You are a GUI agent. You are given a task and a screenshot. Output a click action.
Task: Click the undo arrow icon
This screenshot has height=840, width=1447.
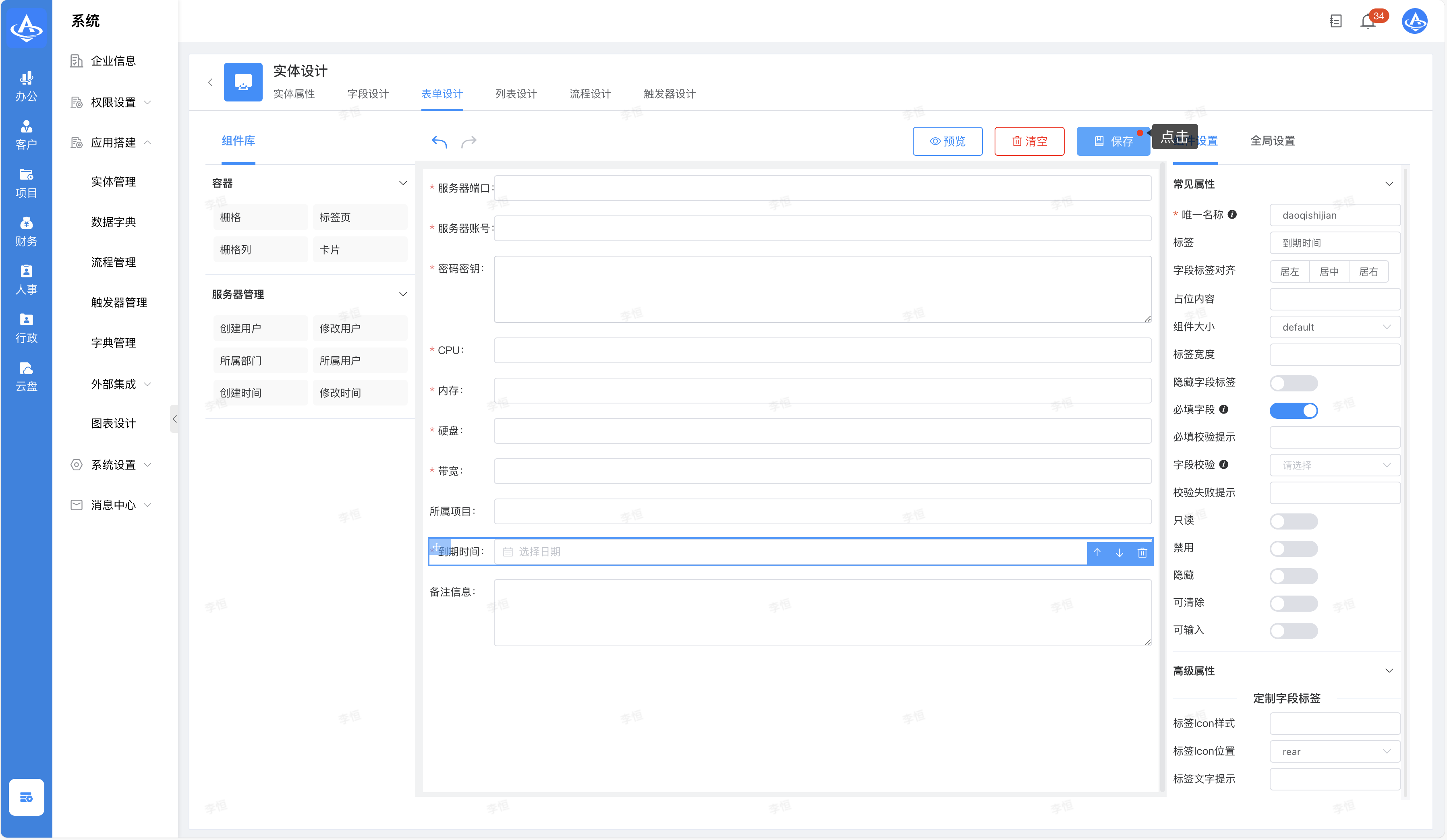tap(439, 141)
